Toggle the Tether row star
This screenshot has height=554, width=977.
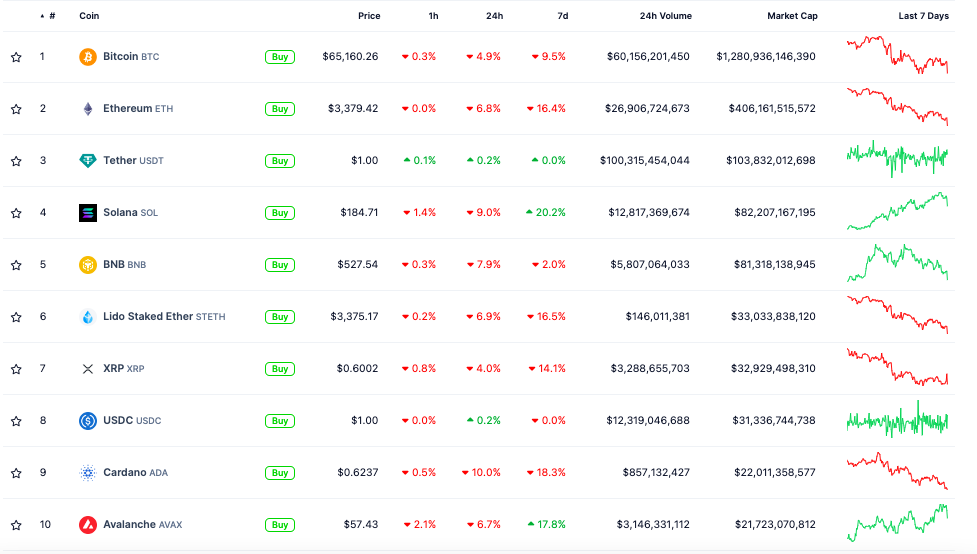pos(16,161)
